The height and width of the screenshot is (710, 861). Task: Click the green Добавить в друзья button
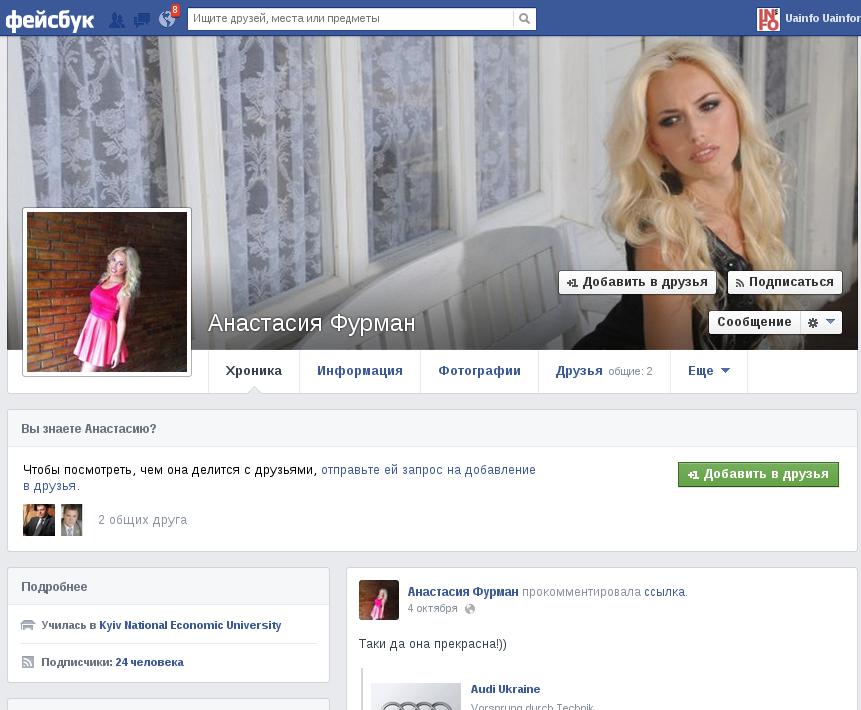758,474
